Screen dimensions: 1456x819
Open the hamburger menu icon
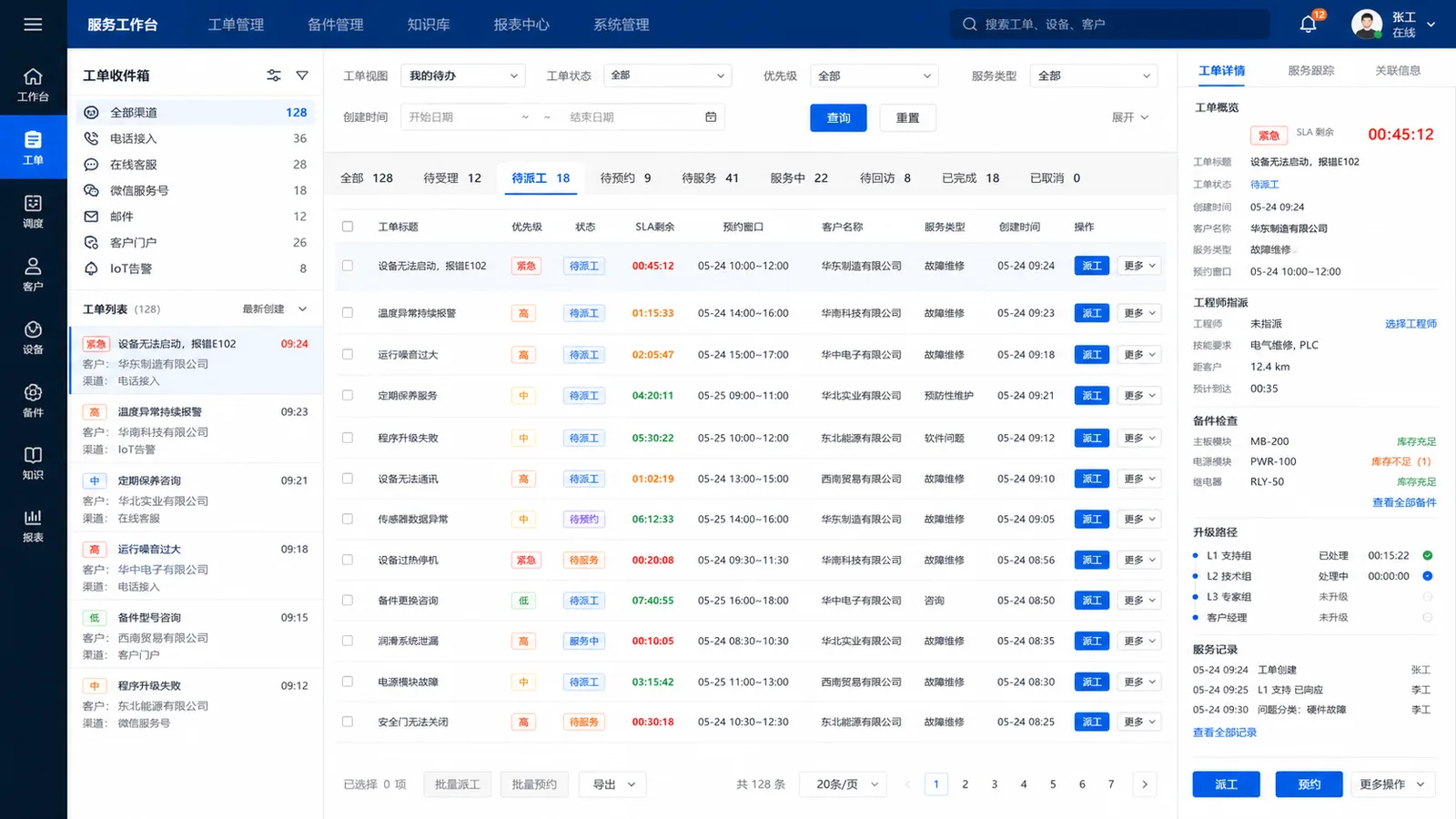coord(33,25)
